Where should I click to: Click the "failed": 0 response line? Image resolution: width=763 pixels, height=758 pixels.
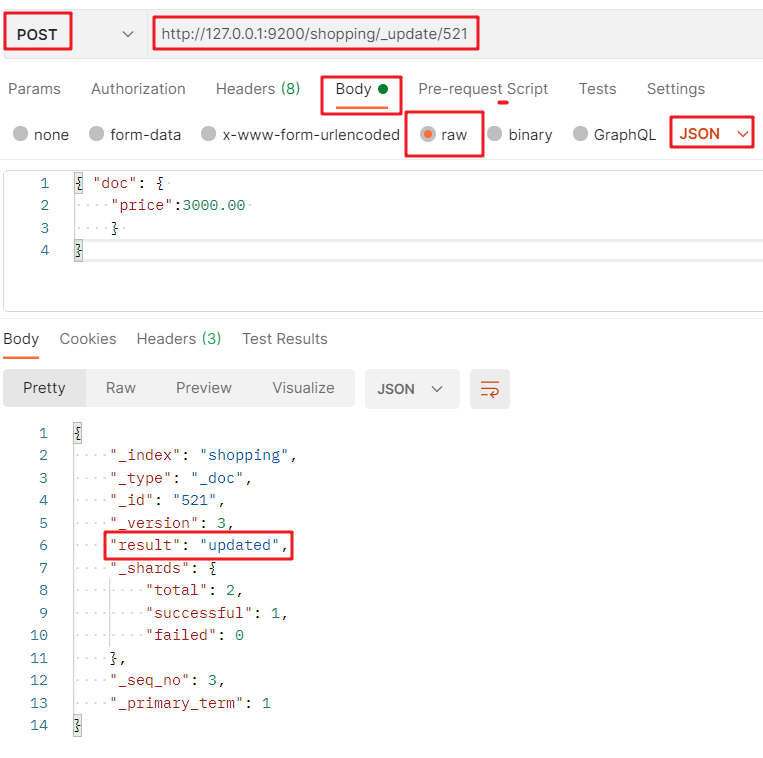[x=194, y=635]
